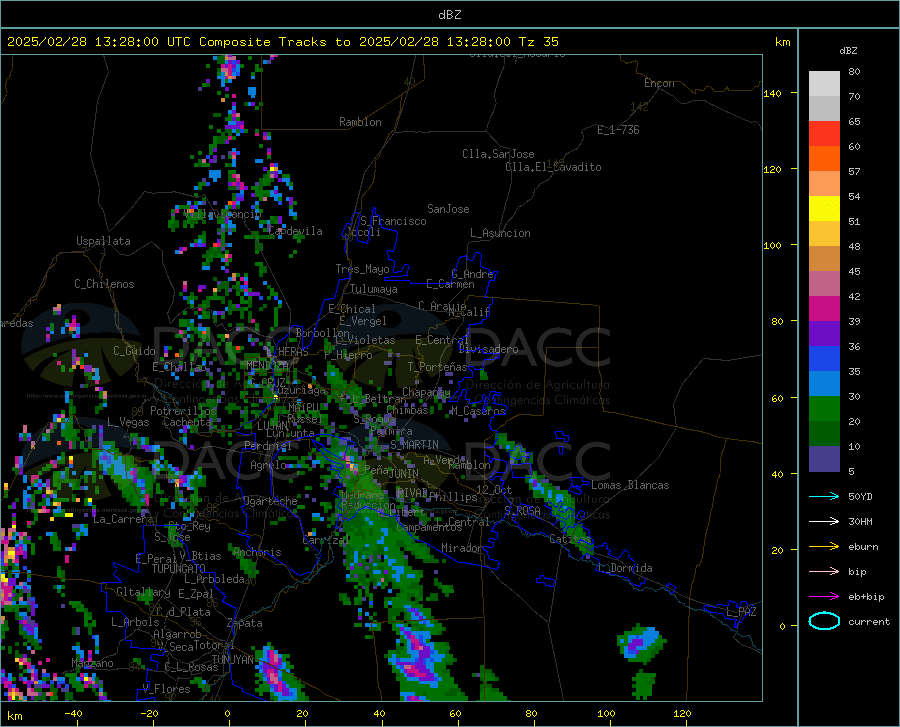Click the 'L_Dormida' place label
The width and height of the screenshot is (900, 727).
coord(625,568)
